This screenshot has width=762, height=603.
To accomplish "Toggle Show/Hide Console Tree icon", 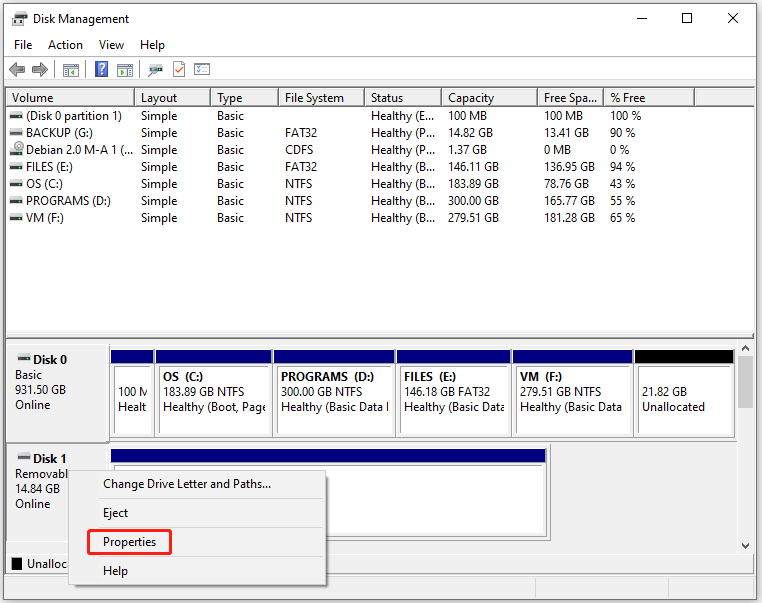I will (70, 70).
